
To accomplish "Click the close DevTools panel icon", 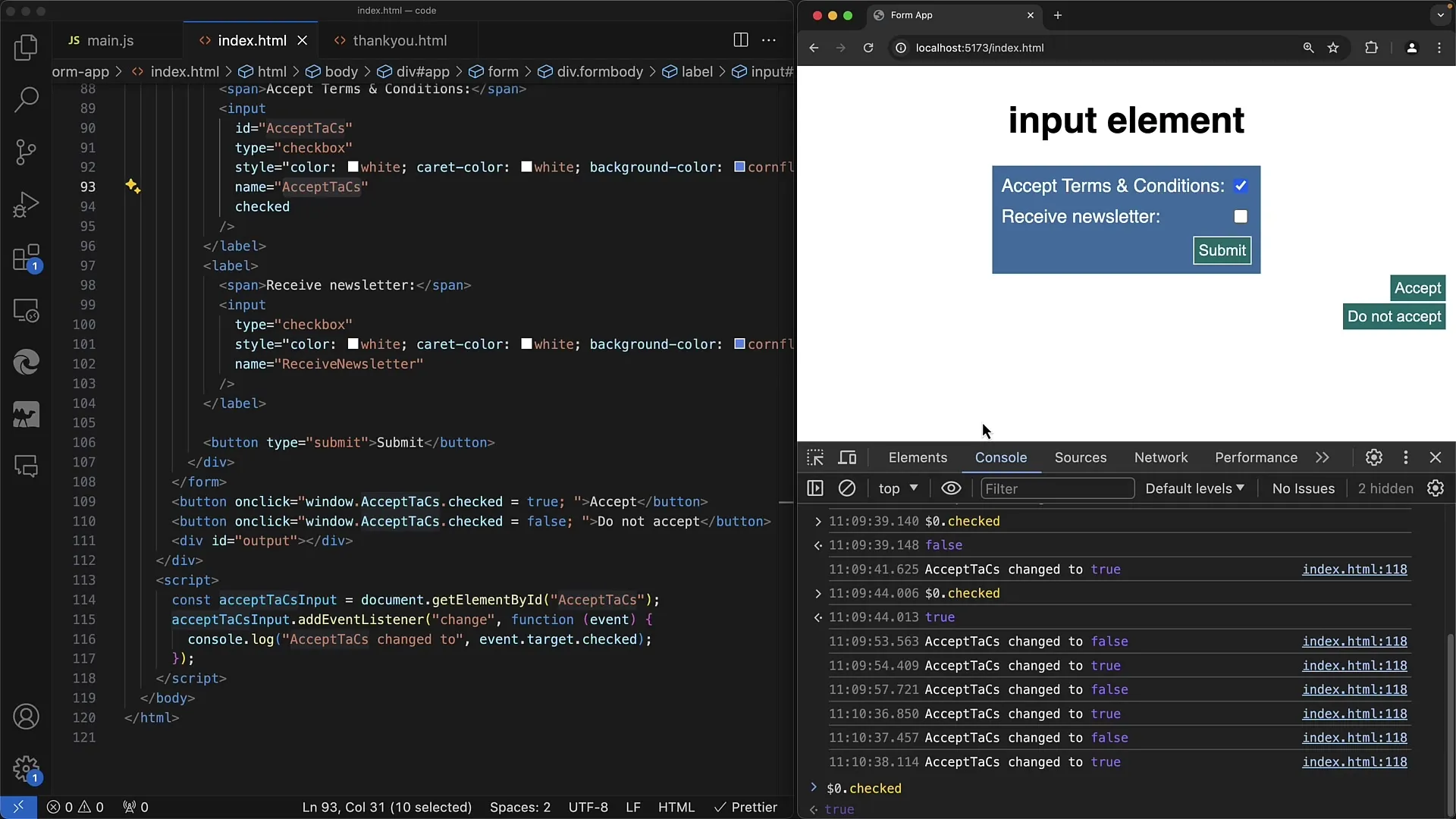I will [1435, 457].
